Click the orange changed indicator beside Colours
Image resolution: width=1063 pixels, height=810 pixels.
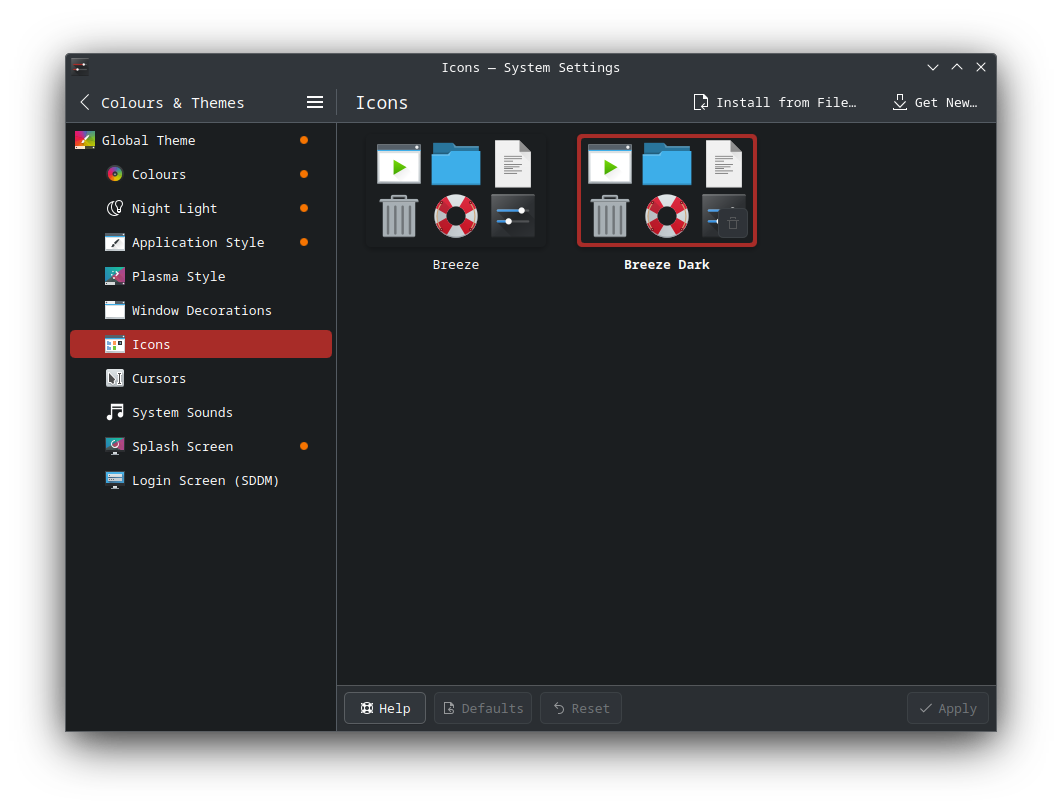click(x=304, y=174)
